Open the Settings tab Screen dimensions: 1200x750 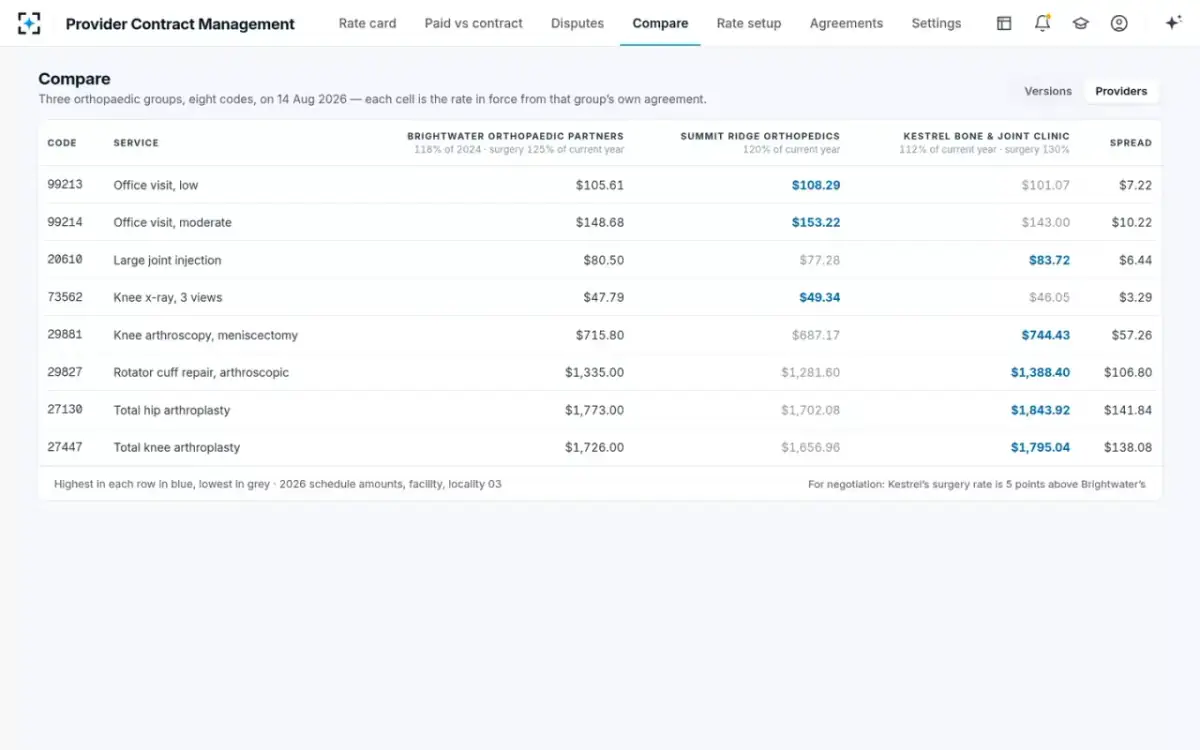[x=936, y=23]
